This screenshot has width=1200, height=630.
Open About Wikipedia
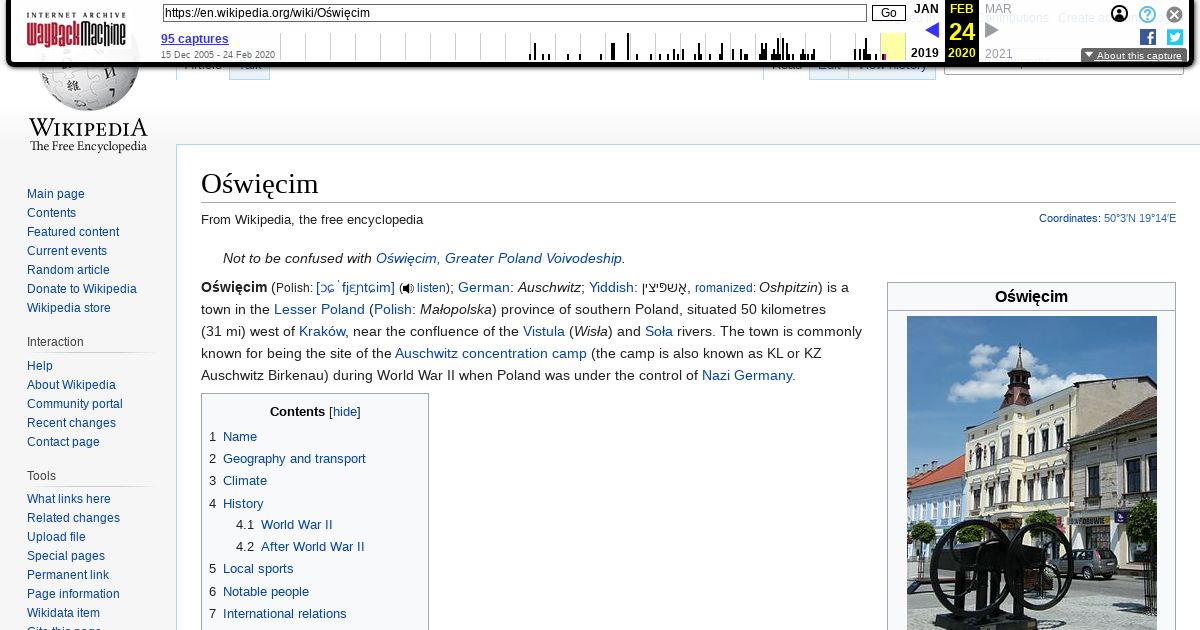click(x=71, y=385)
